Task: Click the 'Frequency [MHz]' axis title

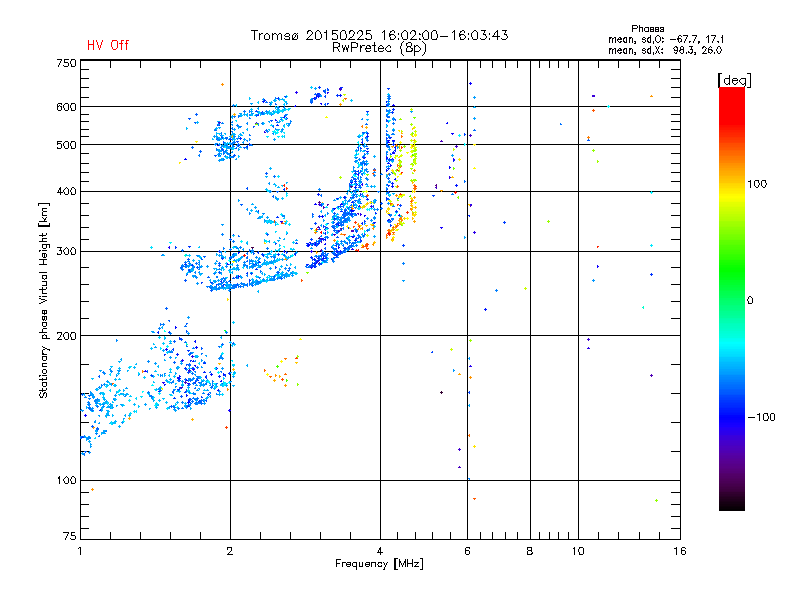Action: (379, 564)
